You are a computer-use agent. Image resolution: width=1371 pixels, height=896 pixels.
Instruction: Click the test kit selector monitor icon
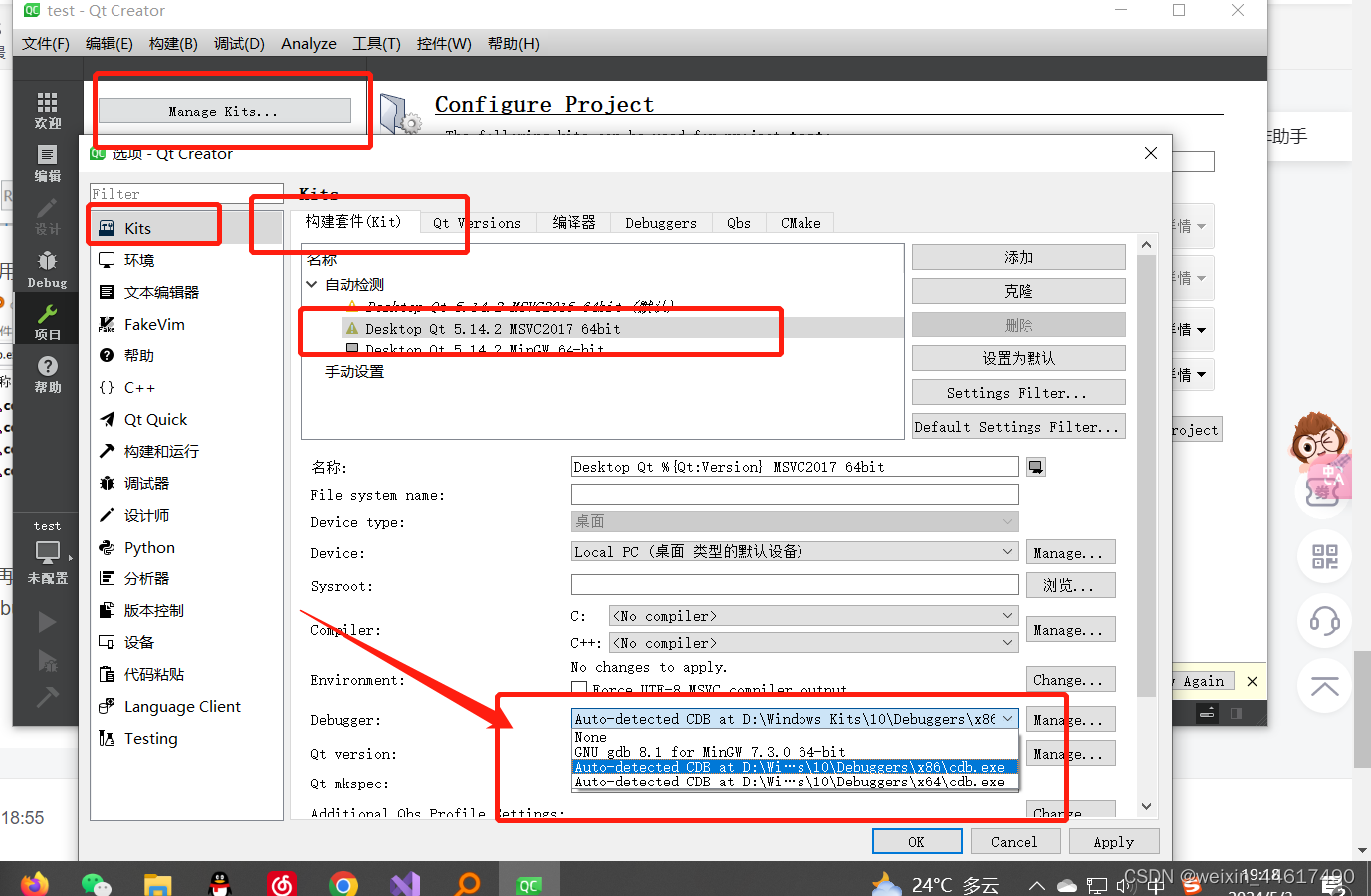[x=48, y=552]
